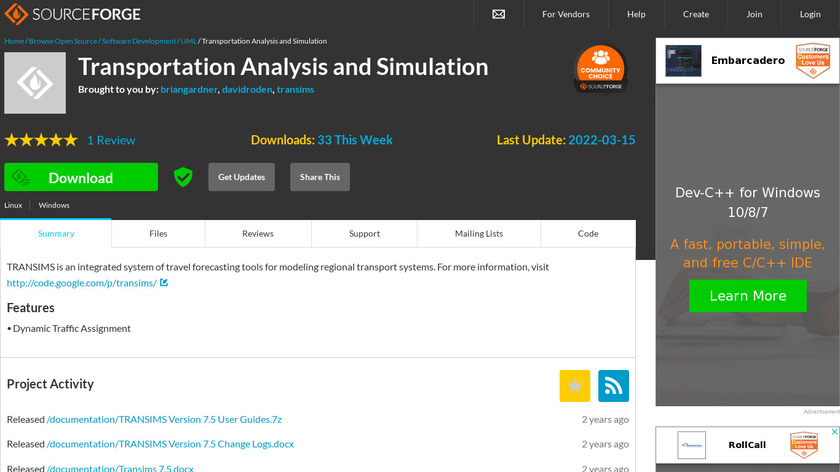Click last update date 2022-03-15
This screenshot has width=840, height=472.
[602, 140]
